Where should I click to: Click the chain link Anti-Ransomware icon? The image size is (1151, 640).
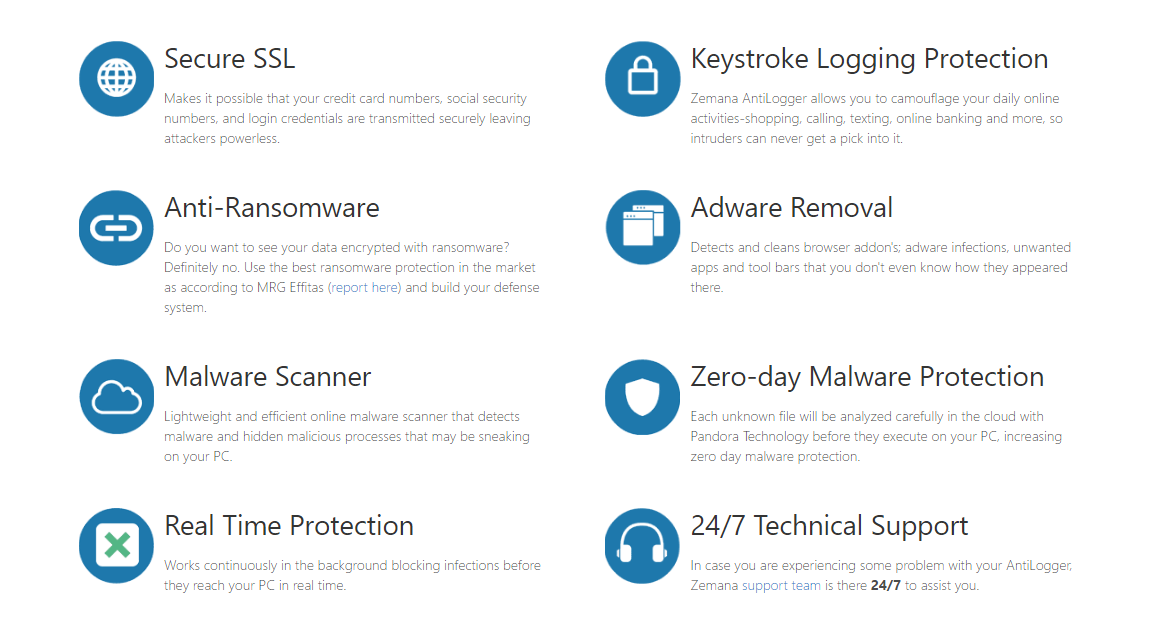116,228
